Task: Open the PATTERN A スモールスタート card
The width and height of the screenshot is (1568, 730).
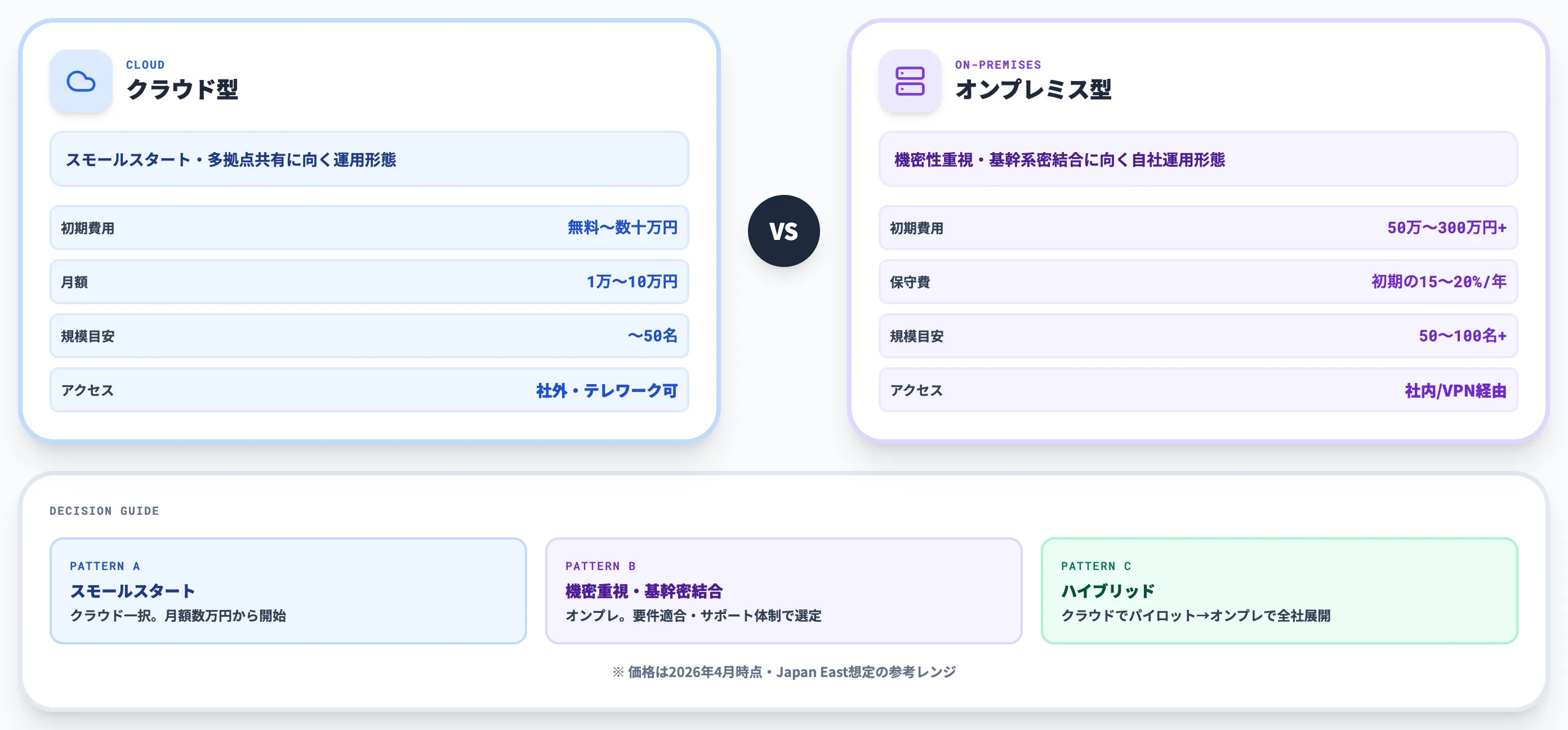Action: 288,590
